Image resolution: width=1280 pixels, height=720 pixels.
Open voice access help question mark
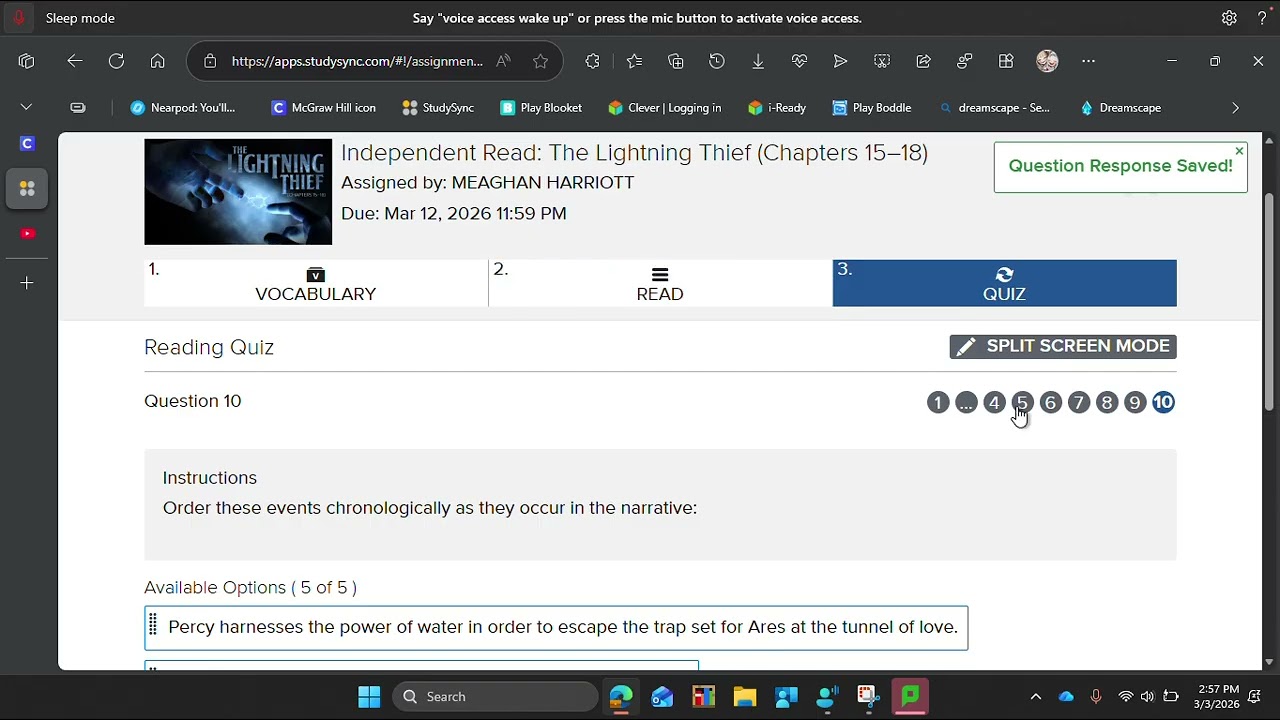pyautogui.click(x=1262, y=18)
